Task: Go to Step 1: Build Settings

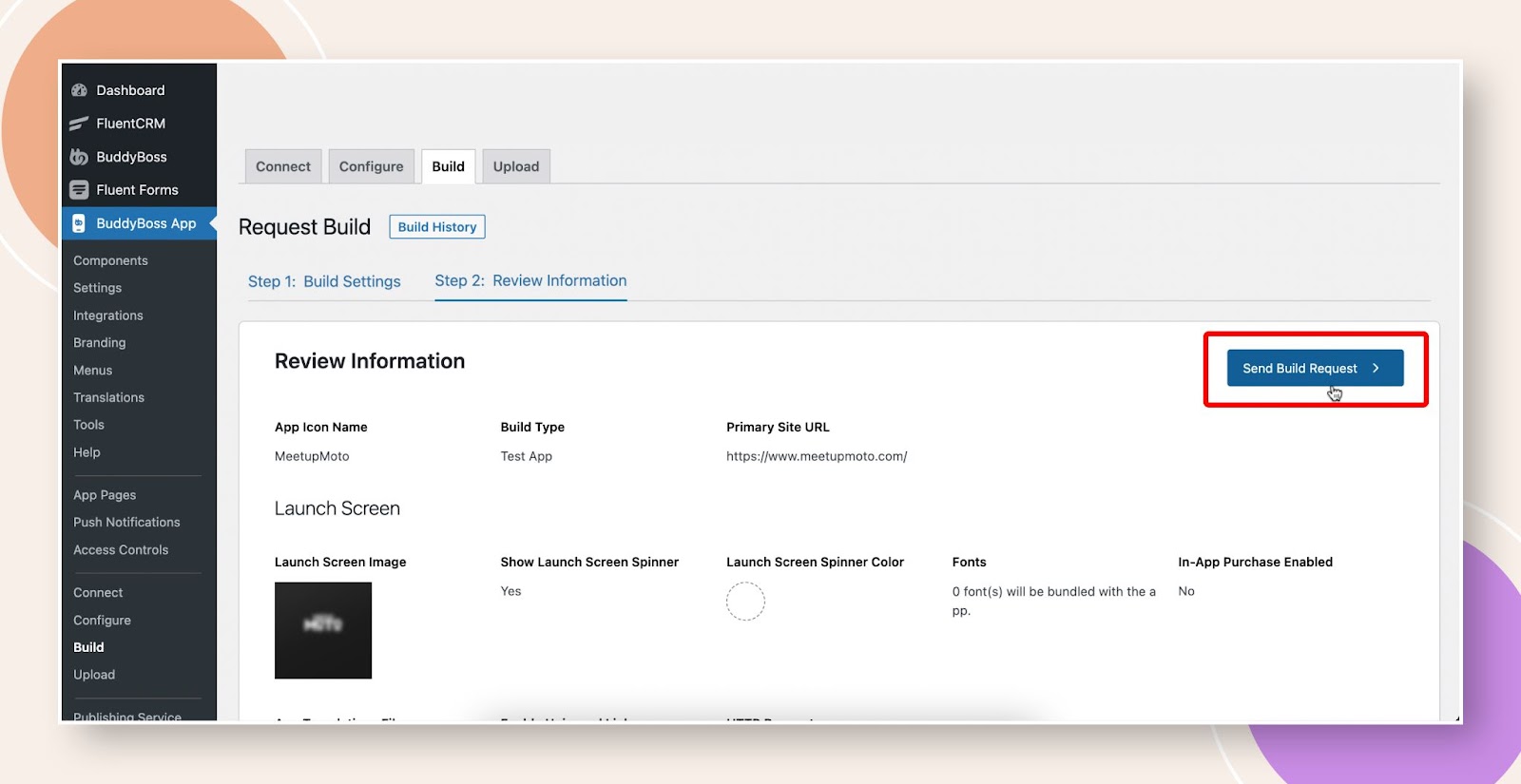Action: click(324, 281)
